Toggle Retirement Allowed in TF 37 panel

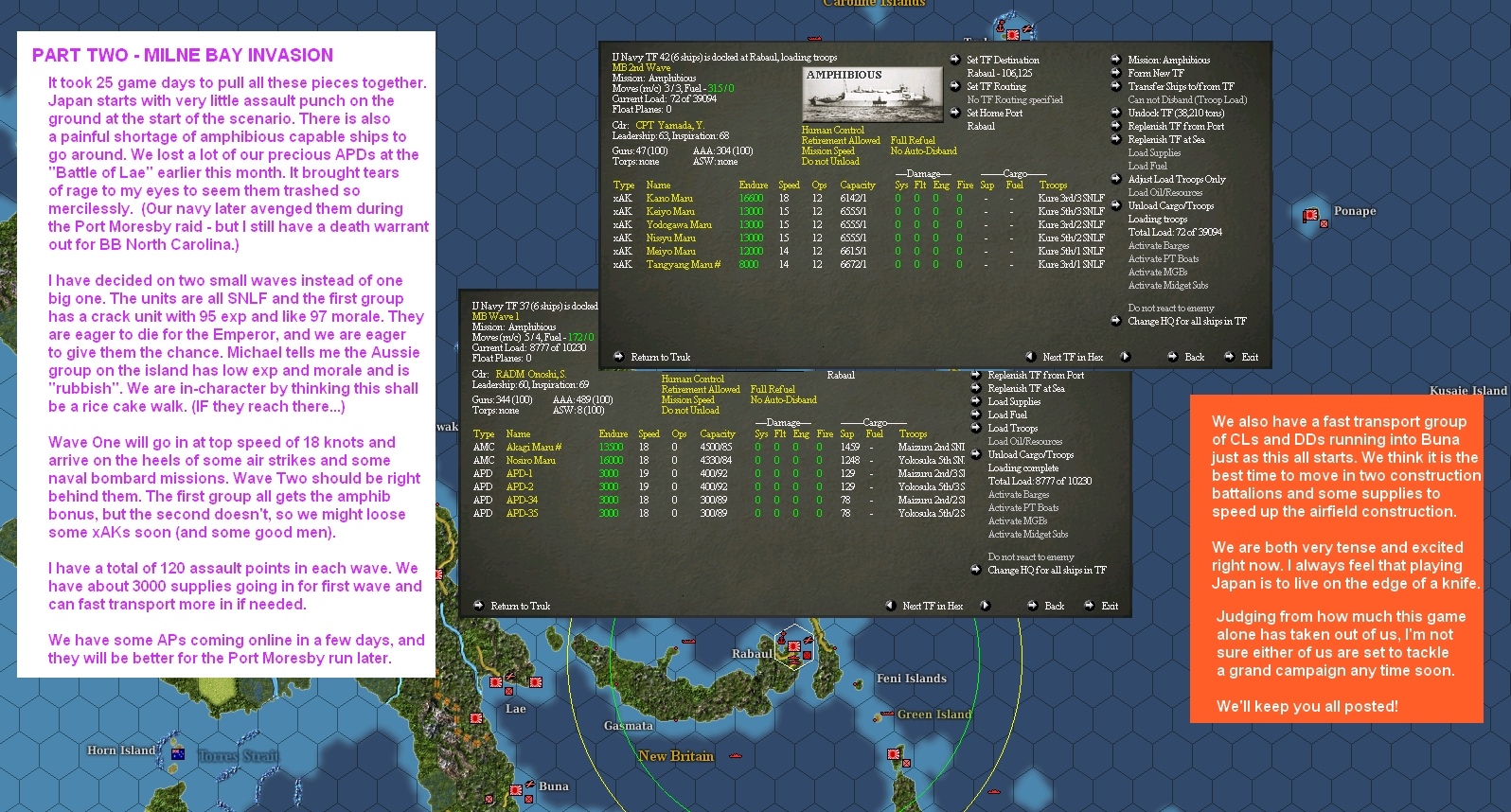coord(701,390)
